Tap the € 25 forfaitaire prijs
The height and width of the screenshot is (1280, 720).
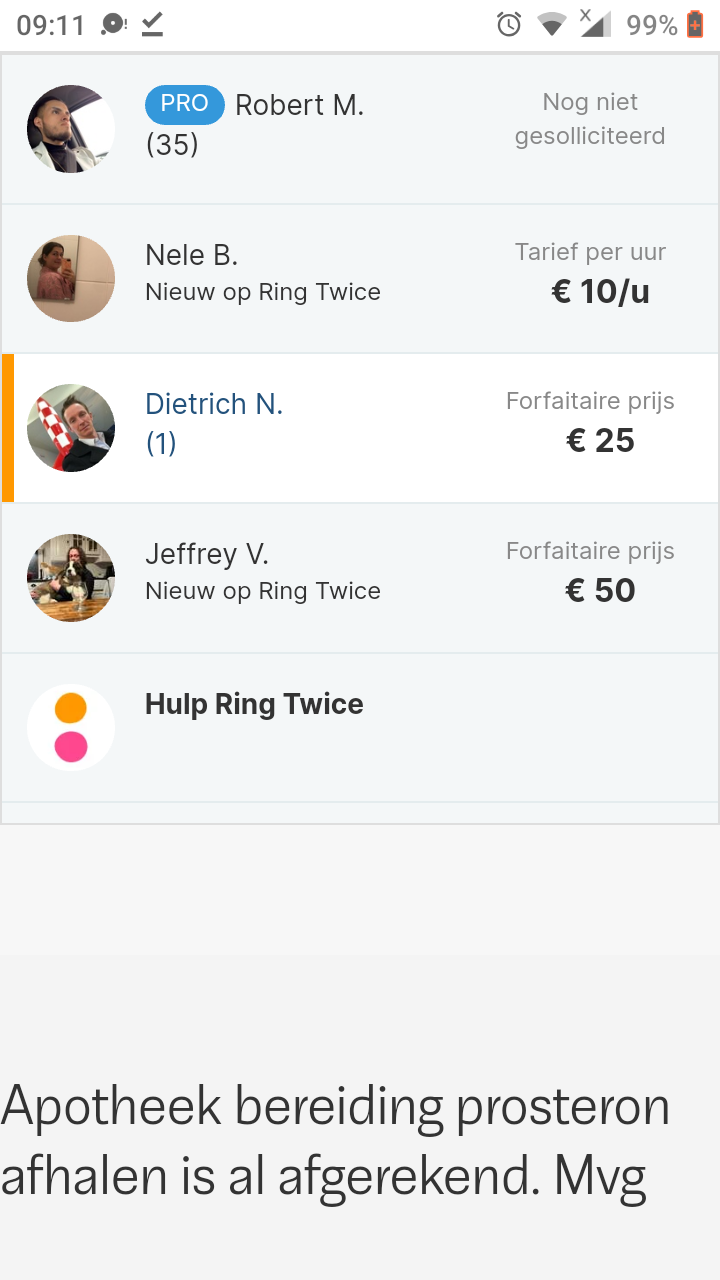coord(600,441)
